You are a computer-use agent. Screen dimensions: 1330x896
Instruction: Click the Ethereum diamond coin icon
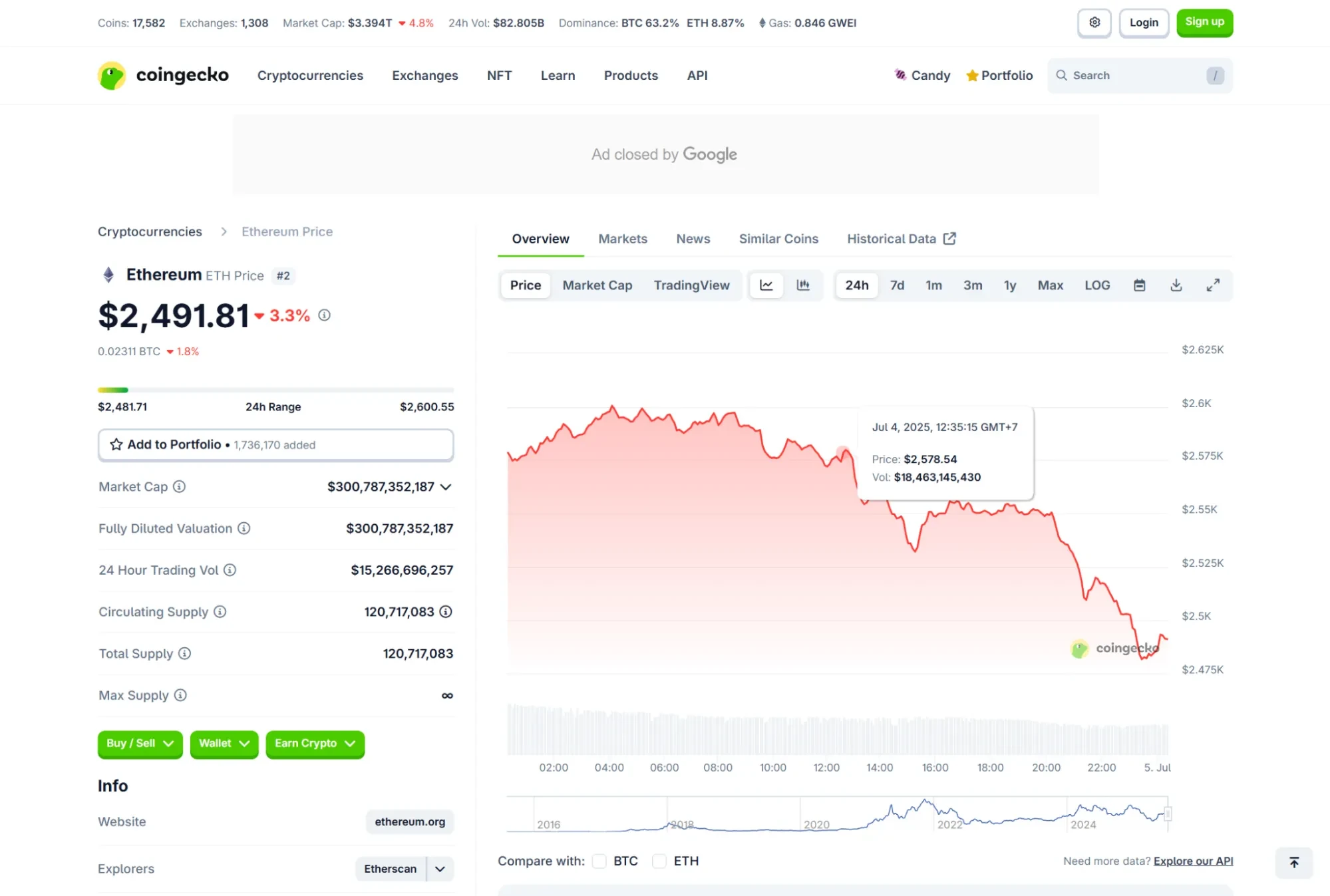pos(108,275)
